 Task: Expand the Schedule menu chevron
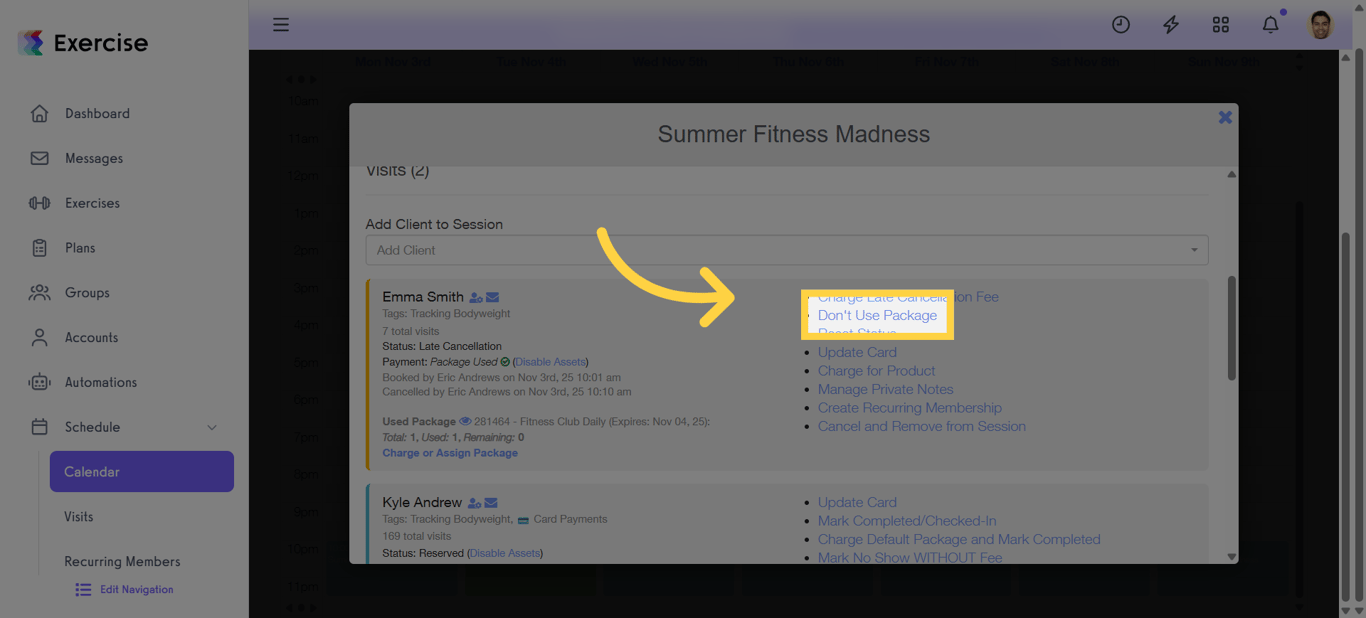click(212, 428)
